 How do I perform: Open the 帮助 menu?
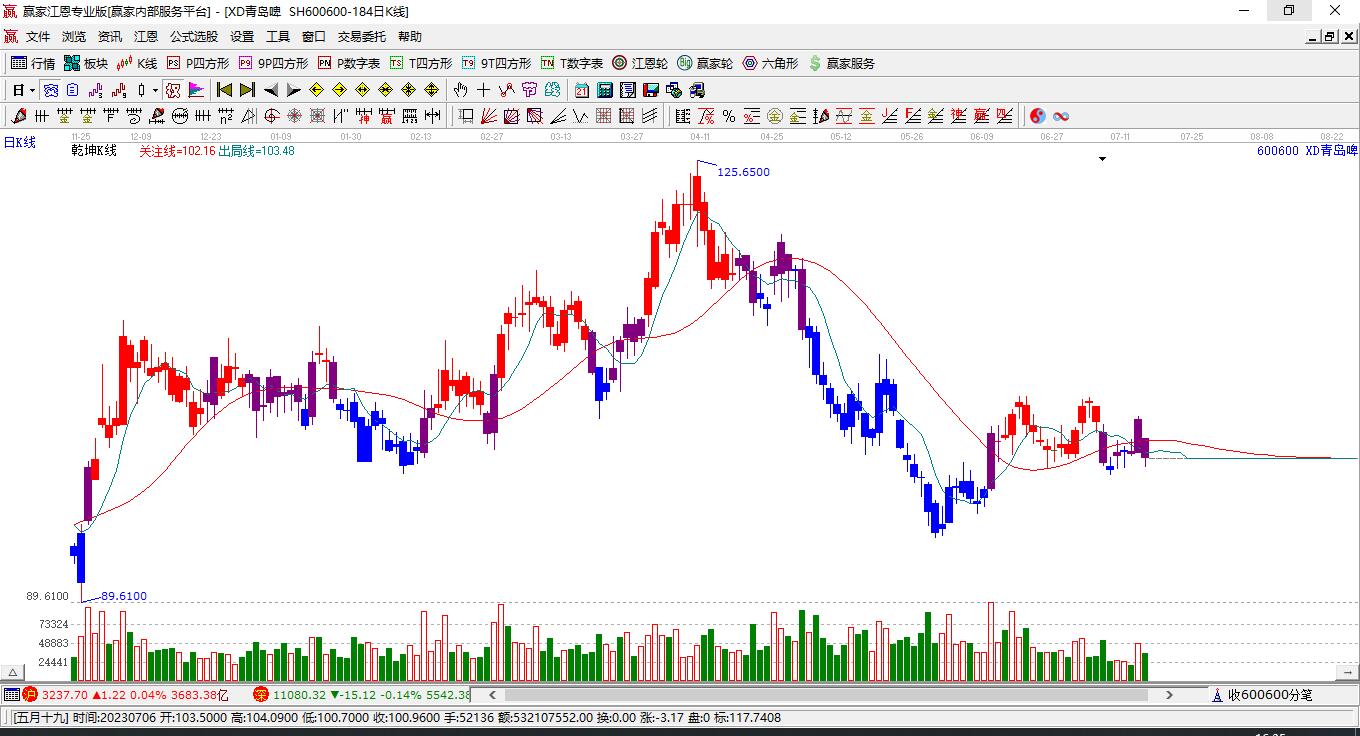click(x=410, y=37)
